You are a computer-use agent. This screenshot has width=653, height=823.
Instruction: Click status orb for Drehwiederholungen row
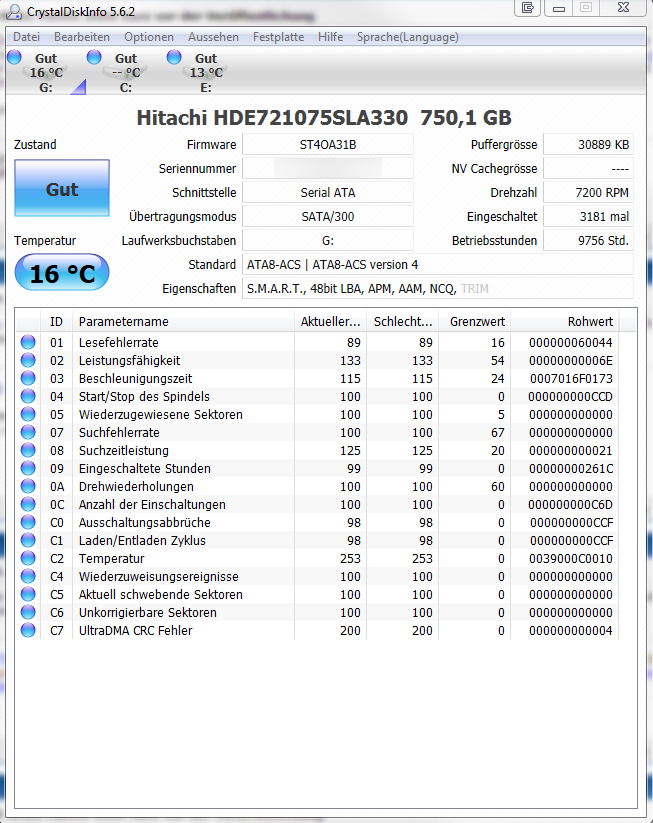tap(28, 487)
